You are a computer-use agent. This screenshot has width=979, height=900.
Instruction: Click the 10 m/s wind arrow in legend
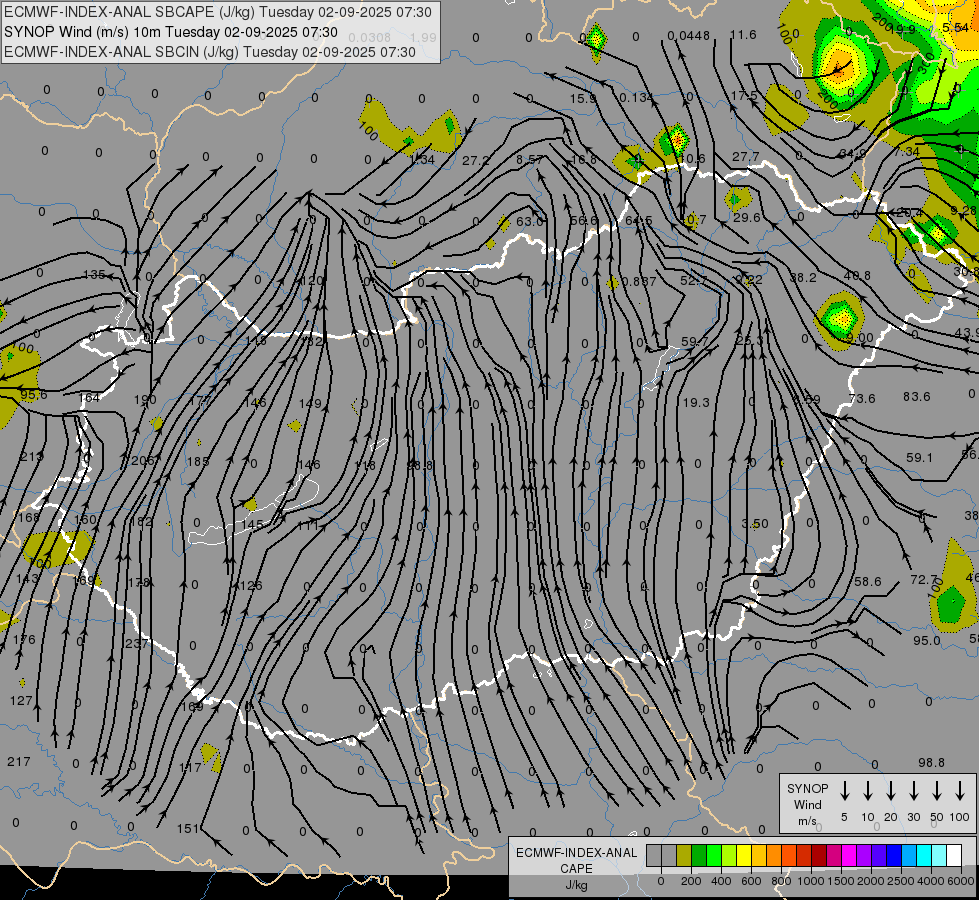[x=867, y=791]
